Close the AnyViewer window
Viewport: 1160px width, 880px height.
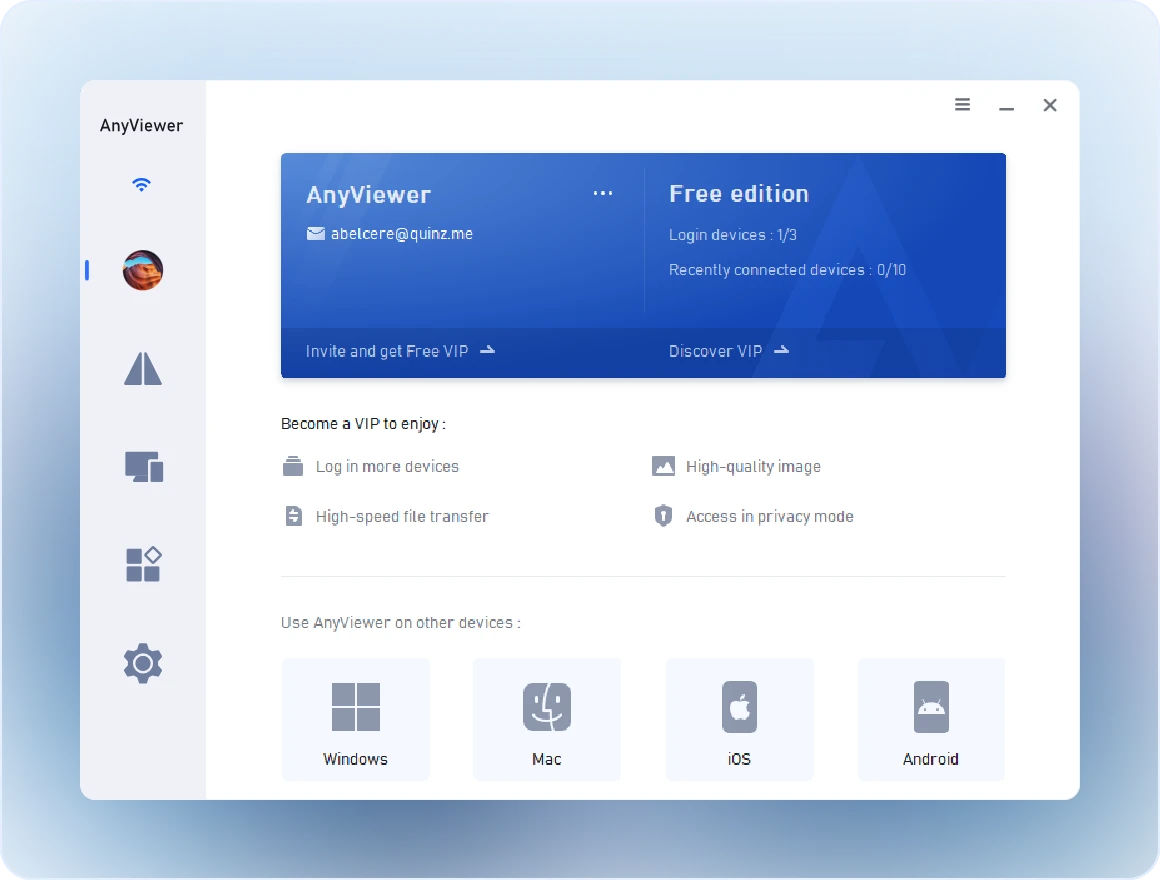click(x=1050, y=105)
